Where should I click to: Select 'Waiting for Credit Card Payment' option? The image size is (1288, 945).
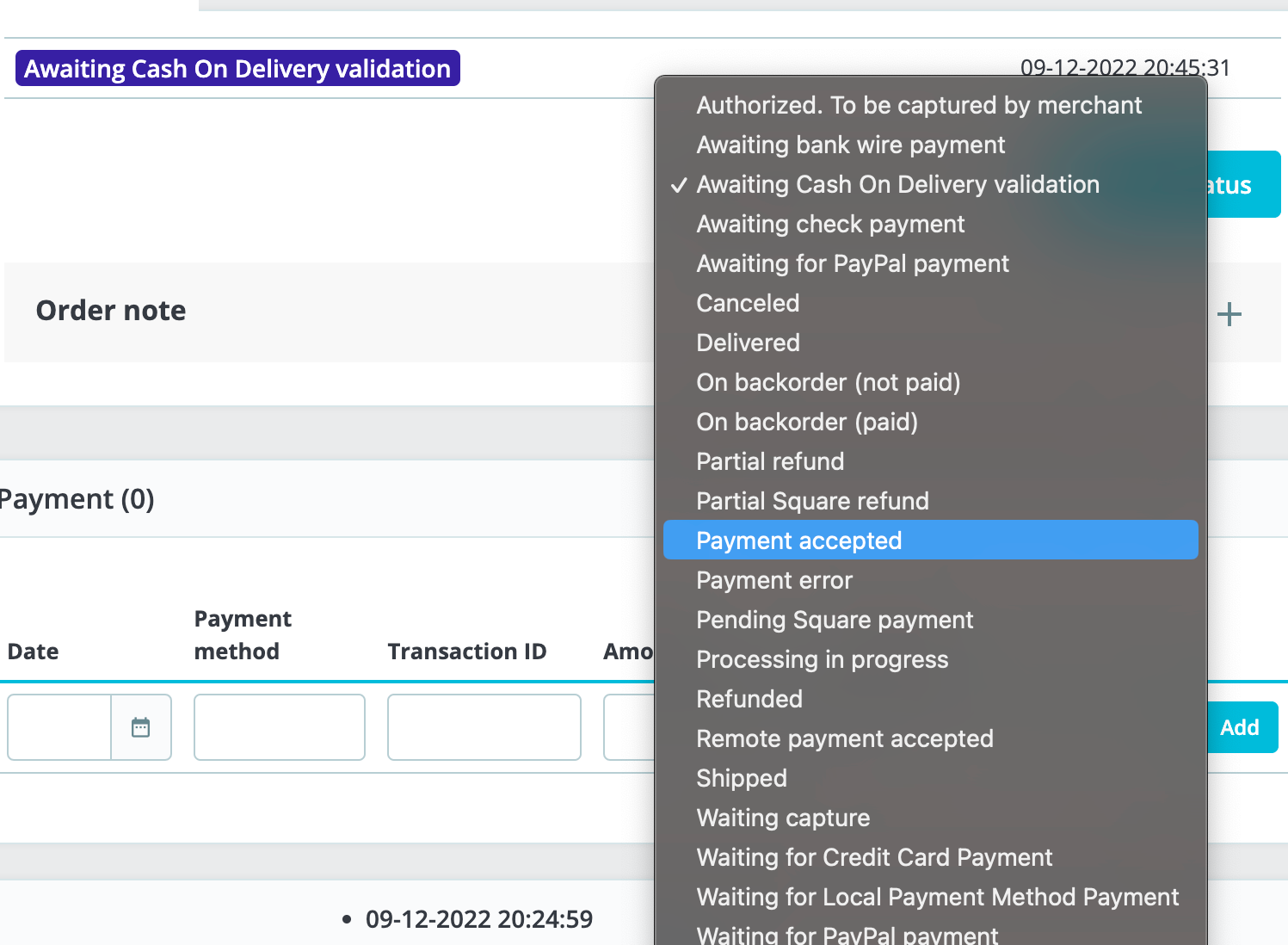[874, 857]
